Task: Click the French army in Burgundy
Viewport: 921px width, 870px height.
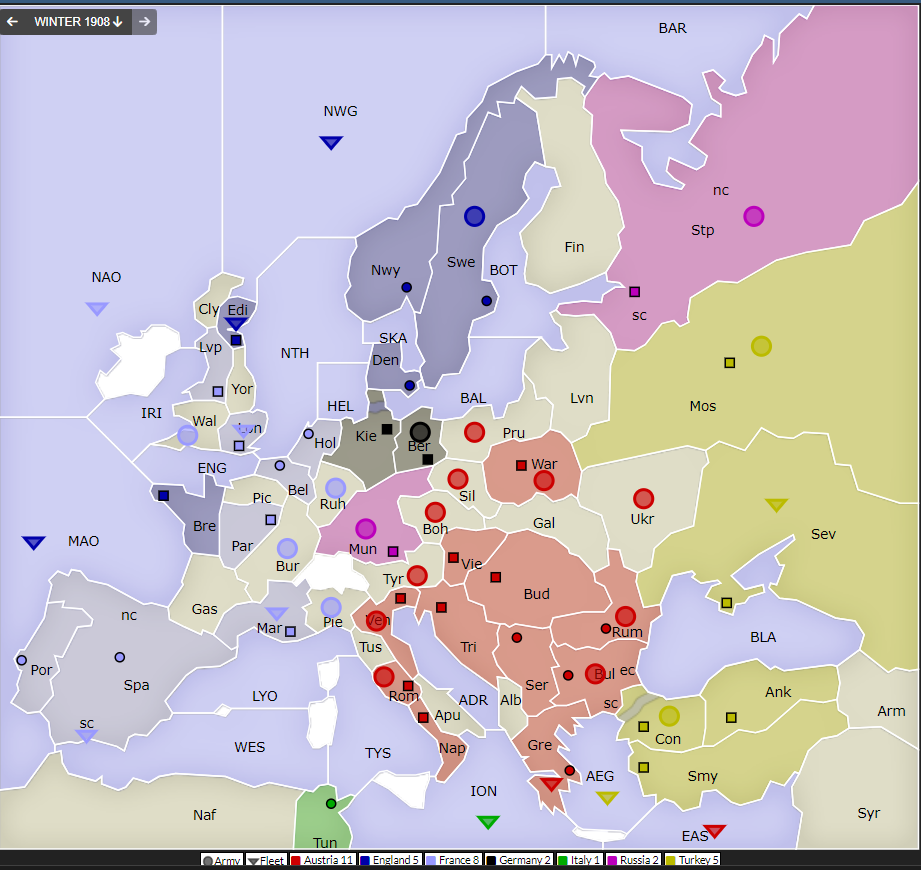Action: coord(287,548)
